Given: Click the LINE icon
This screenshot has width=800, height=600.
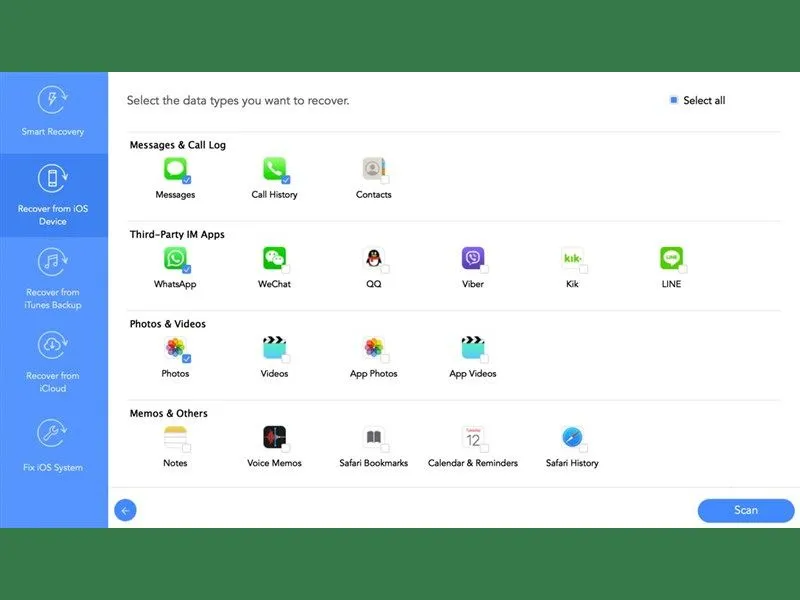Looking at the screenshot, I should click(x=671, y=258).
